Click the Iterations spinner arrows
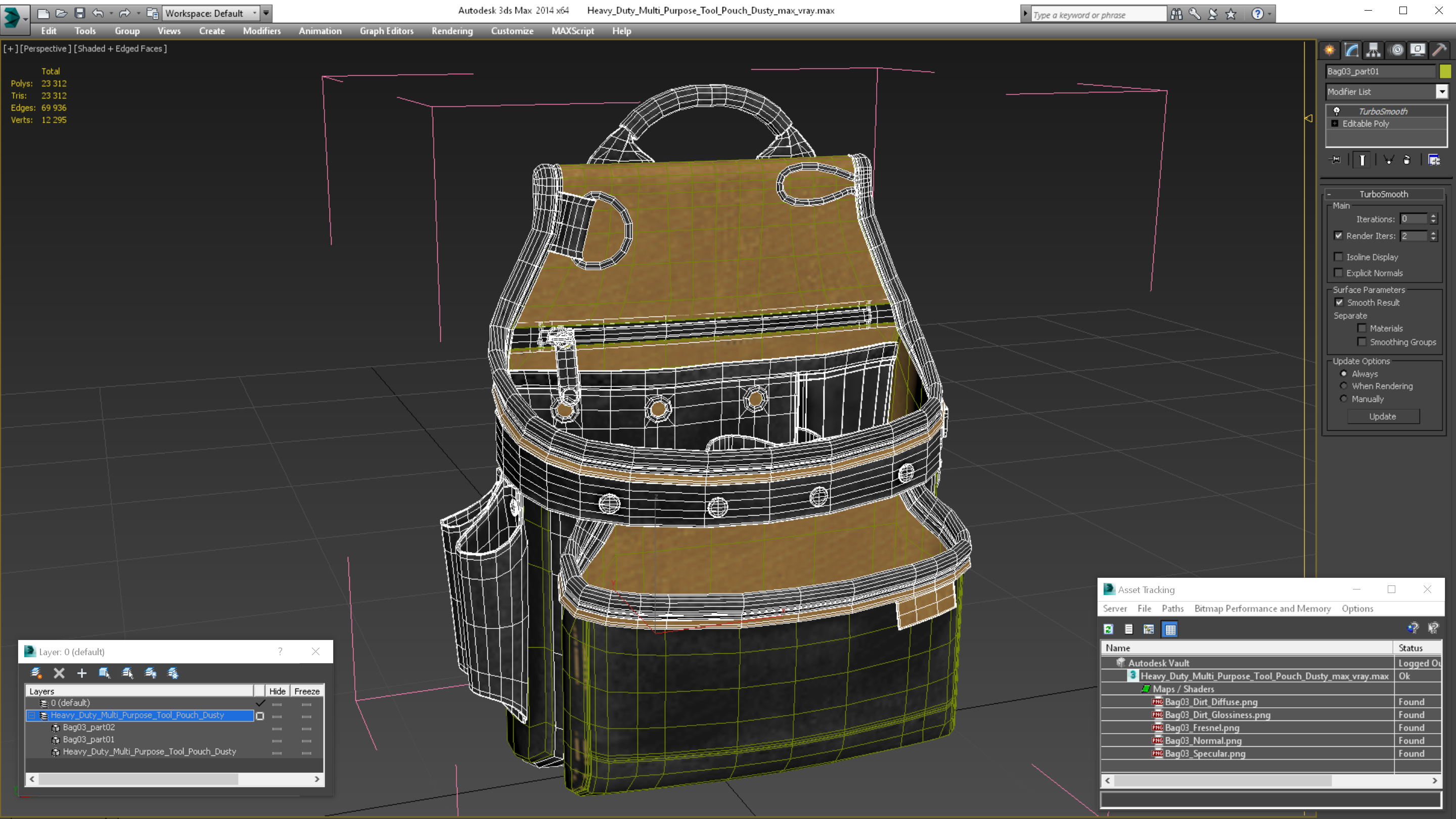Viewport: 1456px width, 819px height. click(1433, 219)
